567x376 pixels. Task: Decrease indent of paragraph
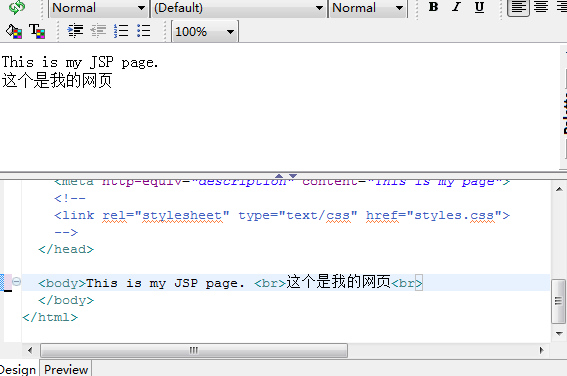click(x=98, y=31)
